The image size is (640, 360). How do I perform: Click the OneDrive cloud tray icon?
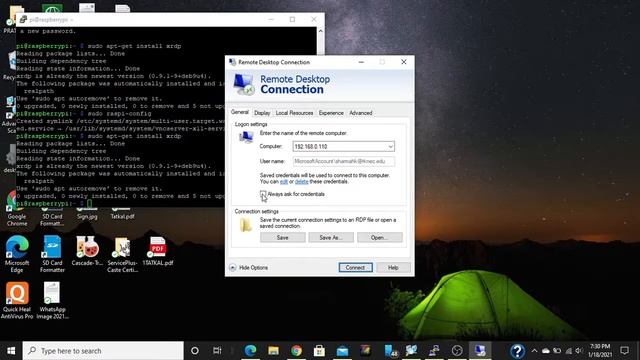coord(546,351)
